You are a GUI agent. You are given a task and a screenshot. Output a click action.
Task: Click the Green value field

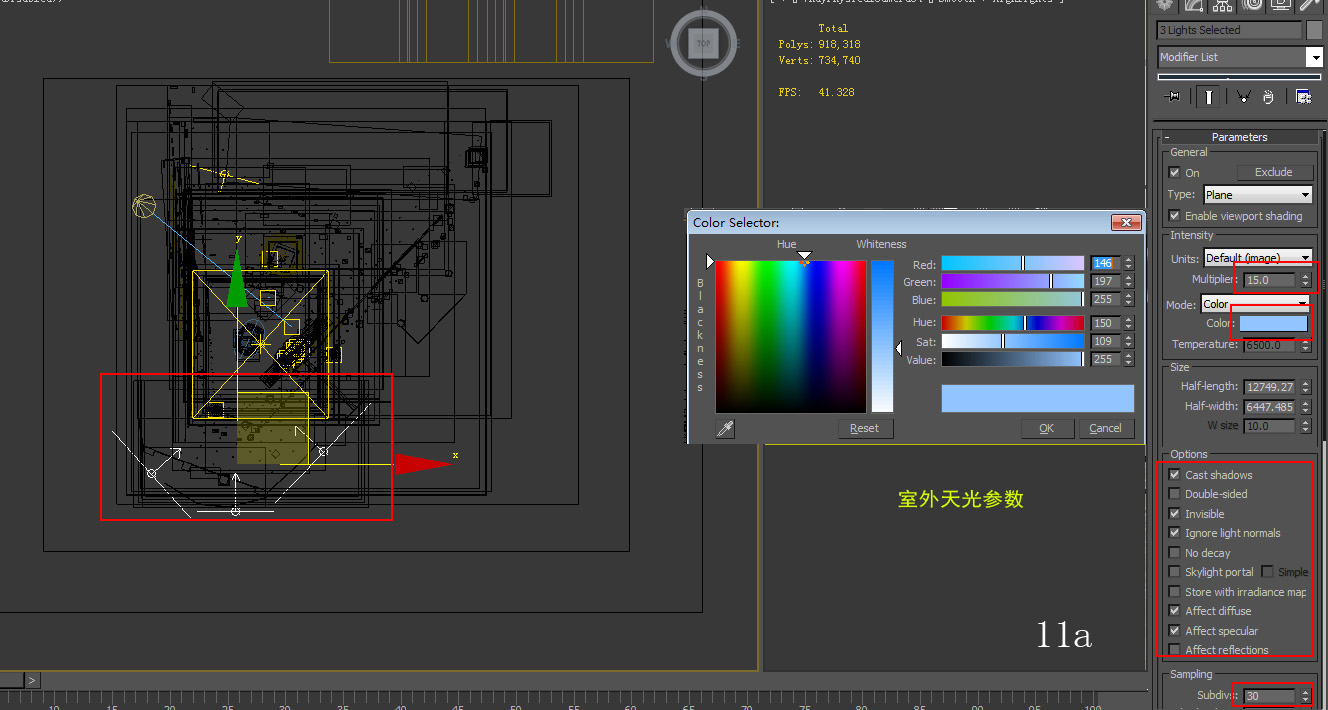(1105, 282)
